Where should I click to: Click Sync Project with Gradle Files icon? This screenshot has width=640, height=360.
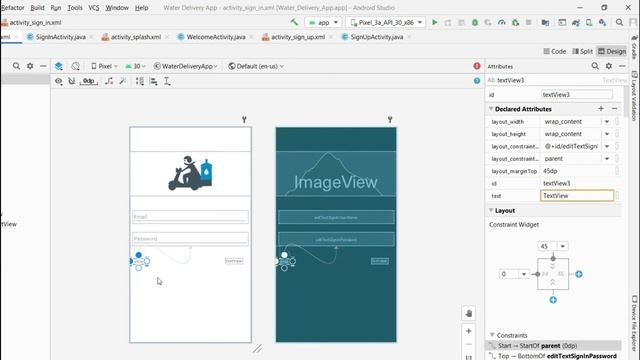[x=576, y=22]
